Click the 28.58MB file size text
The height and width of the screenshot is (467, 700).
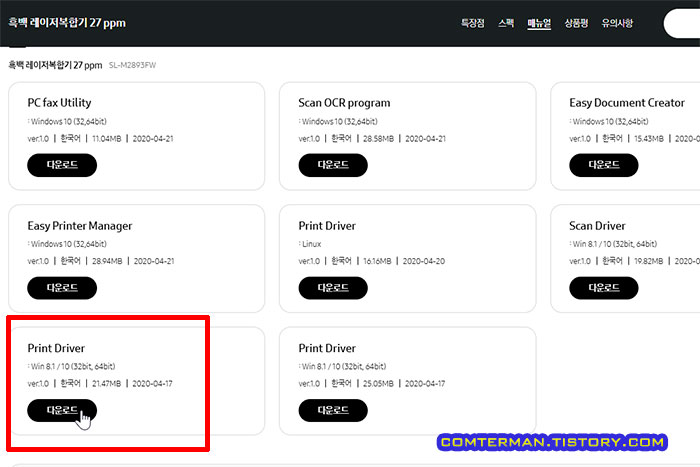(379, 139)
